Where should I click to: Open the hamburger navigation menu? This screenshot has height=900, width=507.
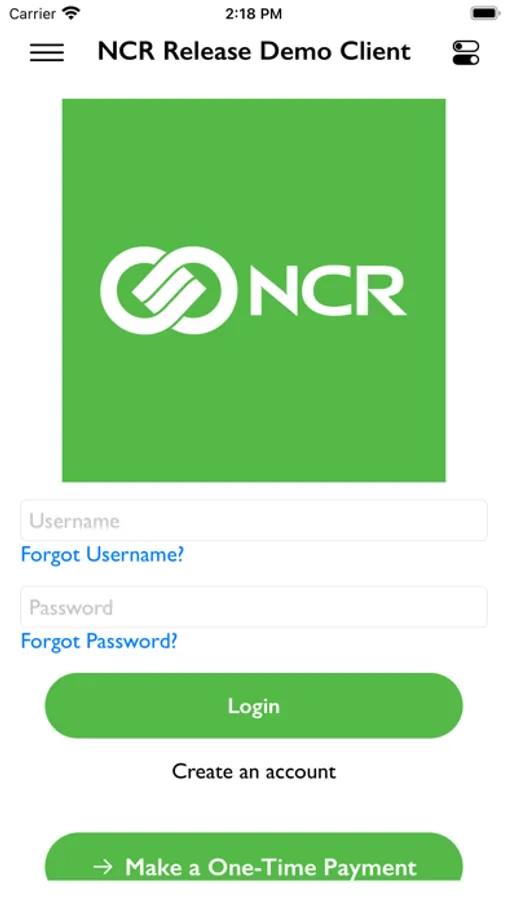point(47,52)
